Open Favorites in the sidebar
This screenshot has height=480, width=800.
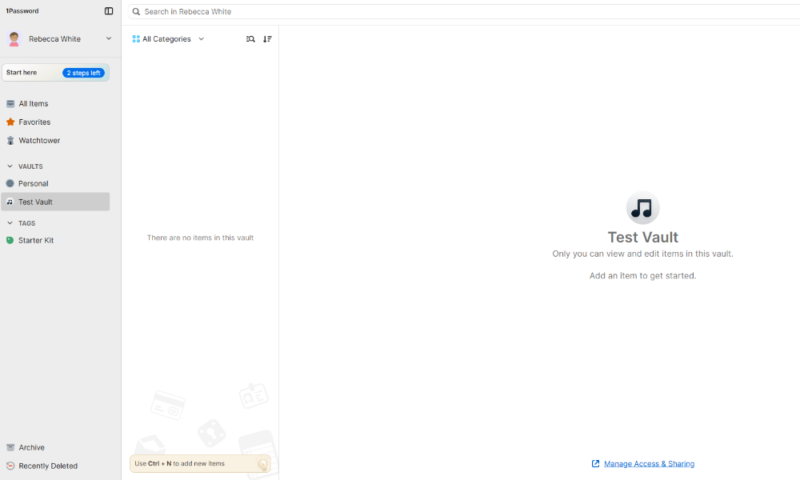(56, 122)
